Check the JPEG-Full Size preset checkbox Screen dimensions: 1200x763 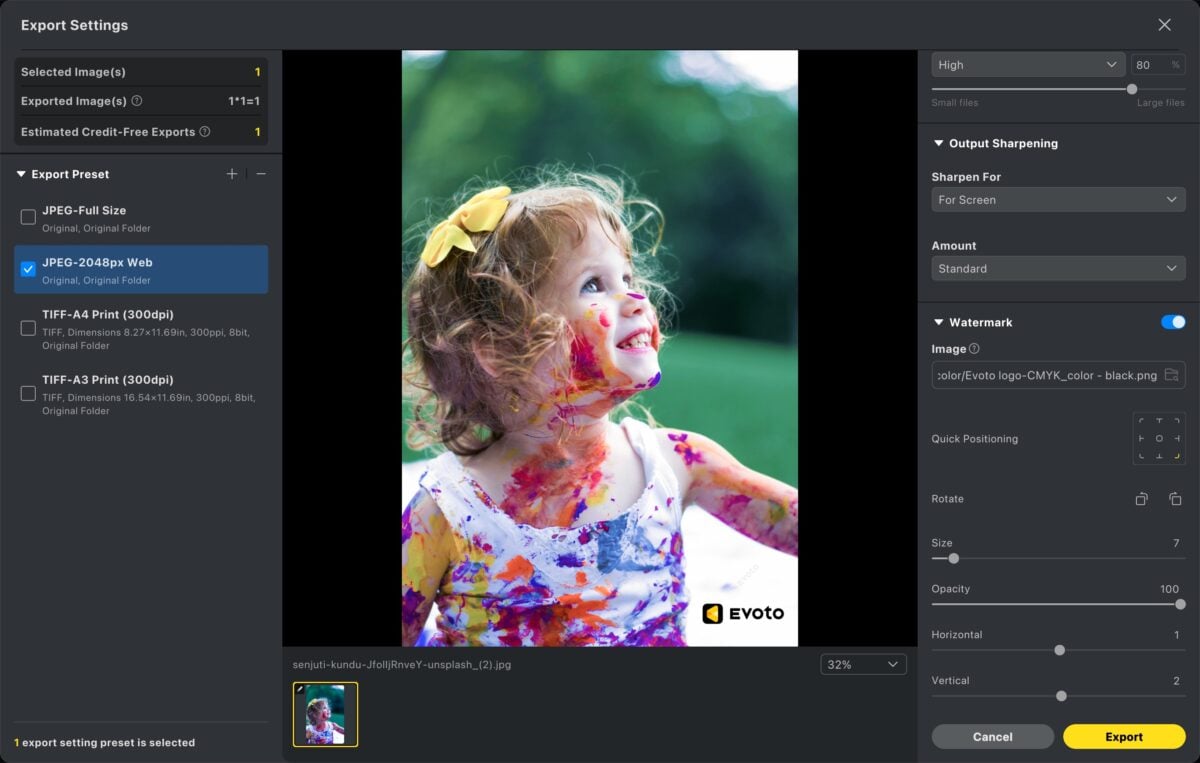tap(27, 216)
